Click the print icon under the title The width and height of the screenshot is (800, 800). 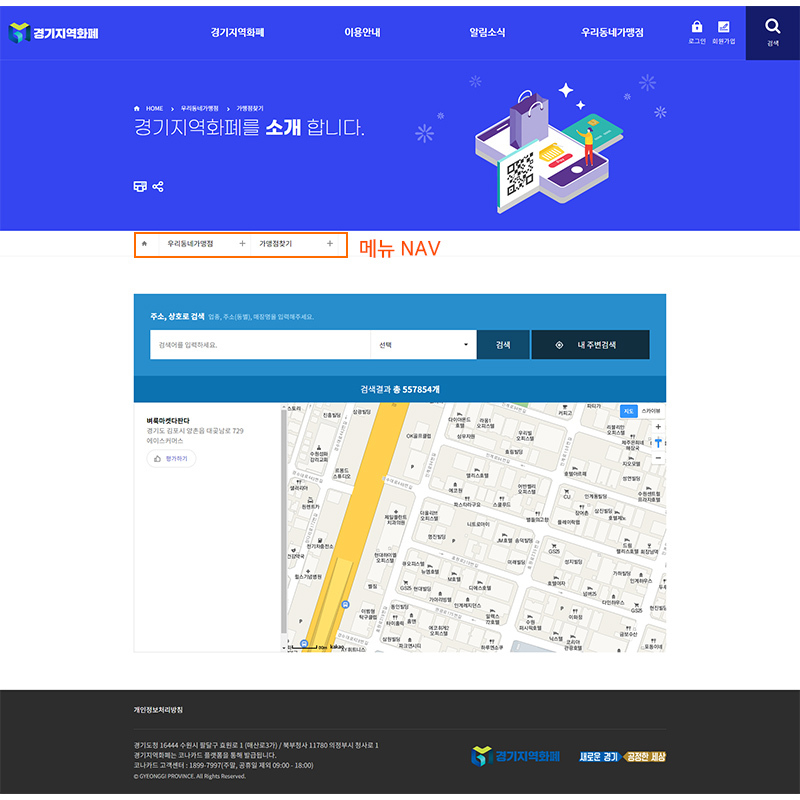click(140, 186)
